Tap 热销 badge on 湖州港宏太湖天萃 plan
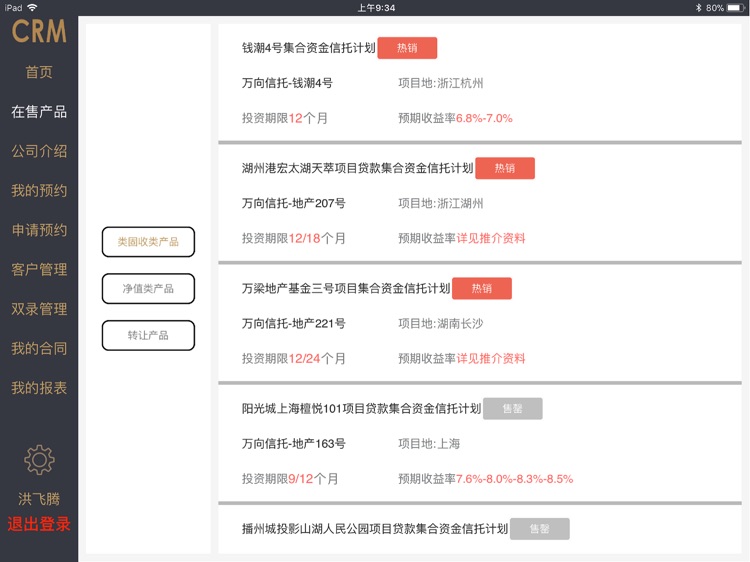 (505, 168)
